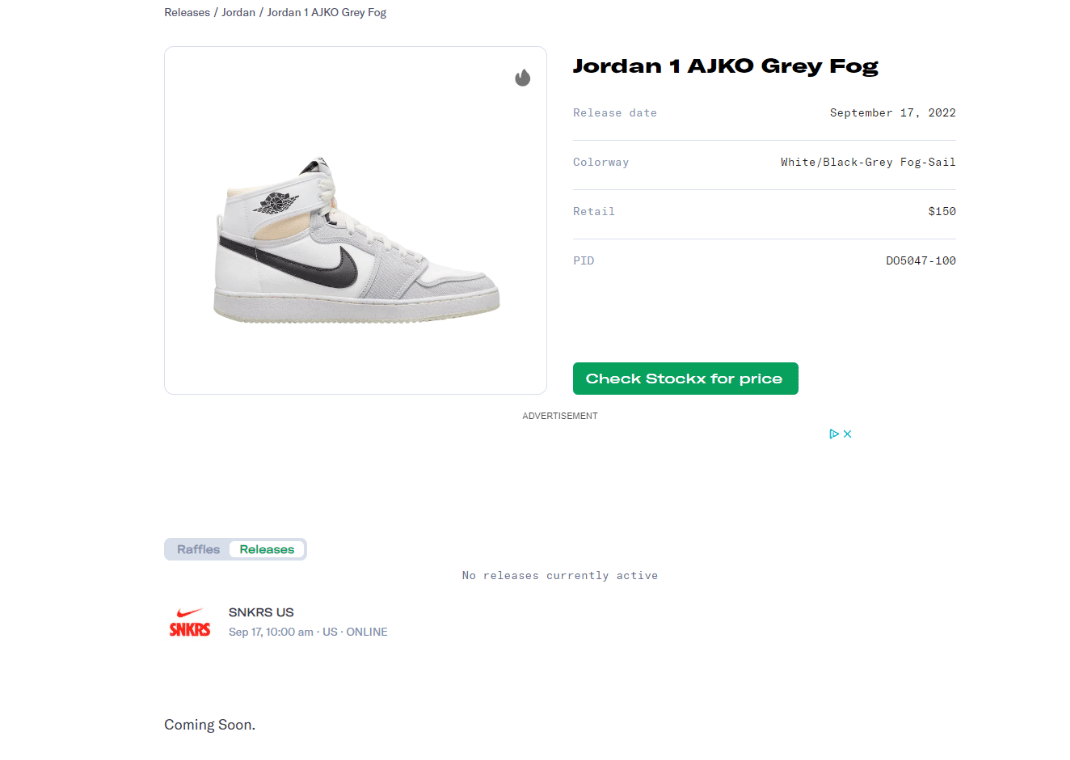Toggle the Raffles/Releases segmented control
Viewport: 1070px width, 760px height.
pos(235,548)
